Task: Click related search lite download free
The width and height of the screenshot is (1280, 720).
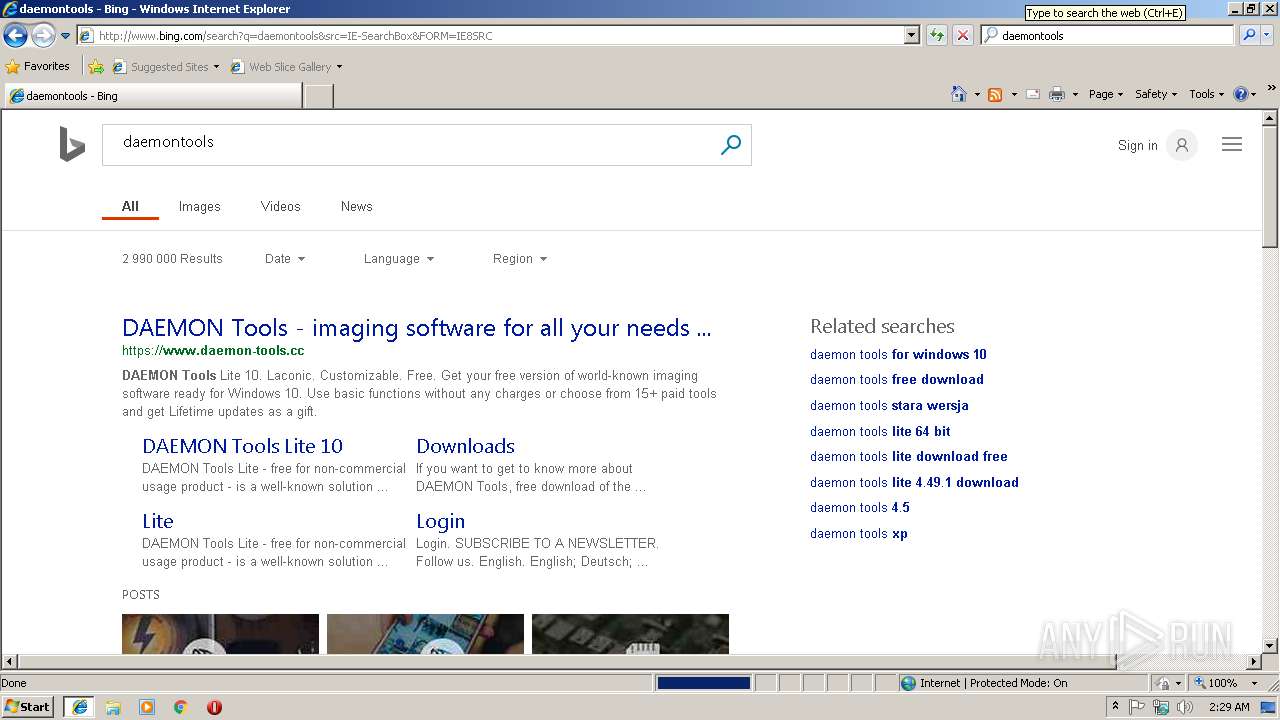Action: coord(909,456)
